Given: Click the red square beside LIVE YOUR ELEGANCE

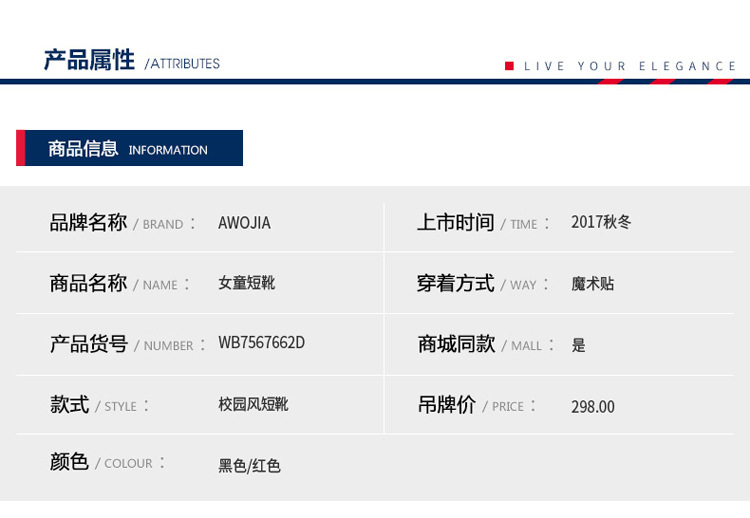Looking at the screenshot, I should tap(509, 66).
